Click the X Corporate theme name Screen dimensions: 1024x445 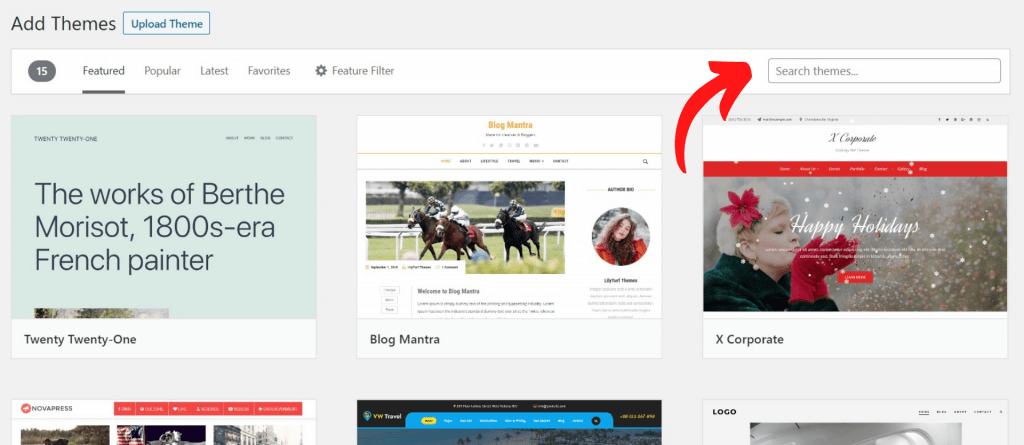[749, 339]
